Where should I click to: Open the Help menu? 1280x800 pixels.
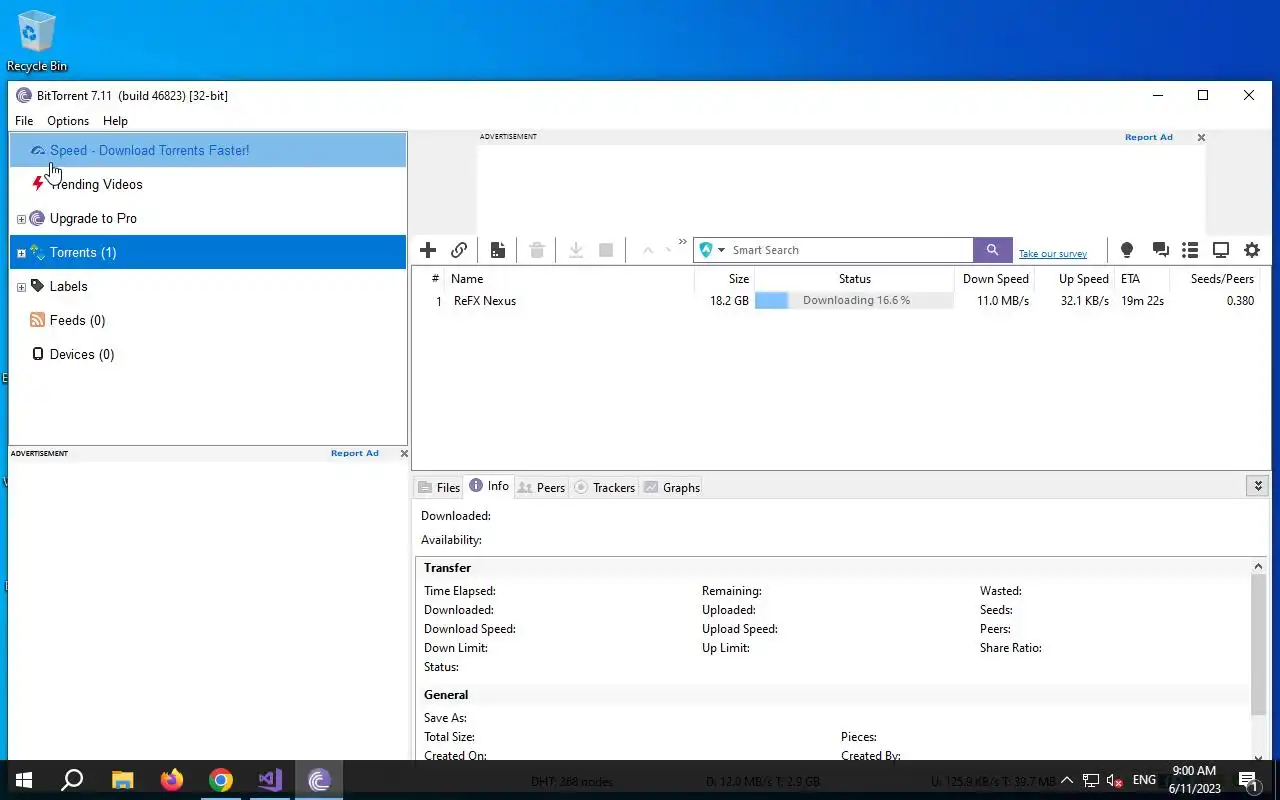(x=115, y=121)
